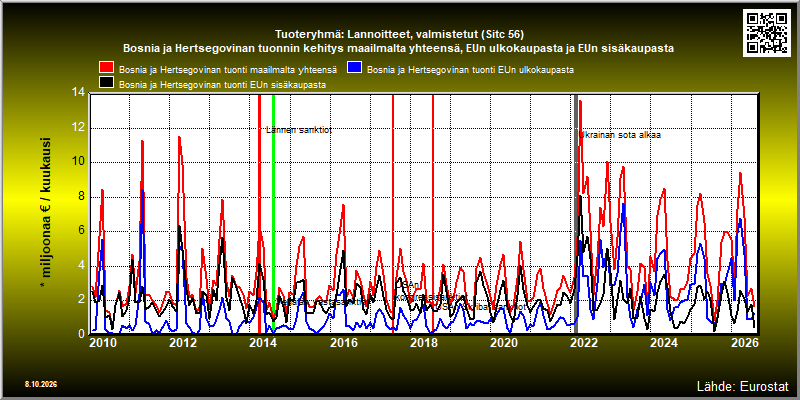Click y-axis value '12'

[x=78, y=128]
